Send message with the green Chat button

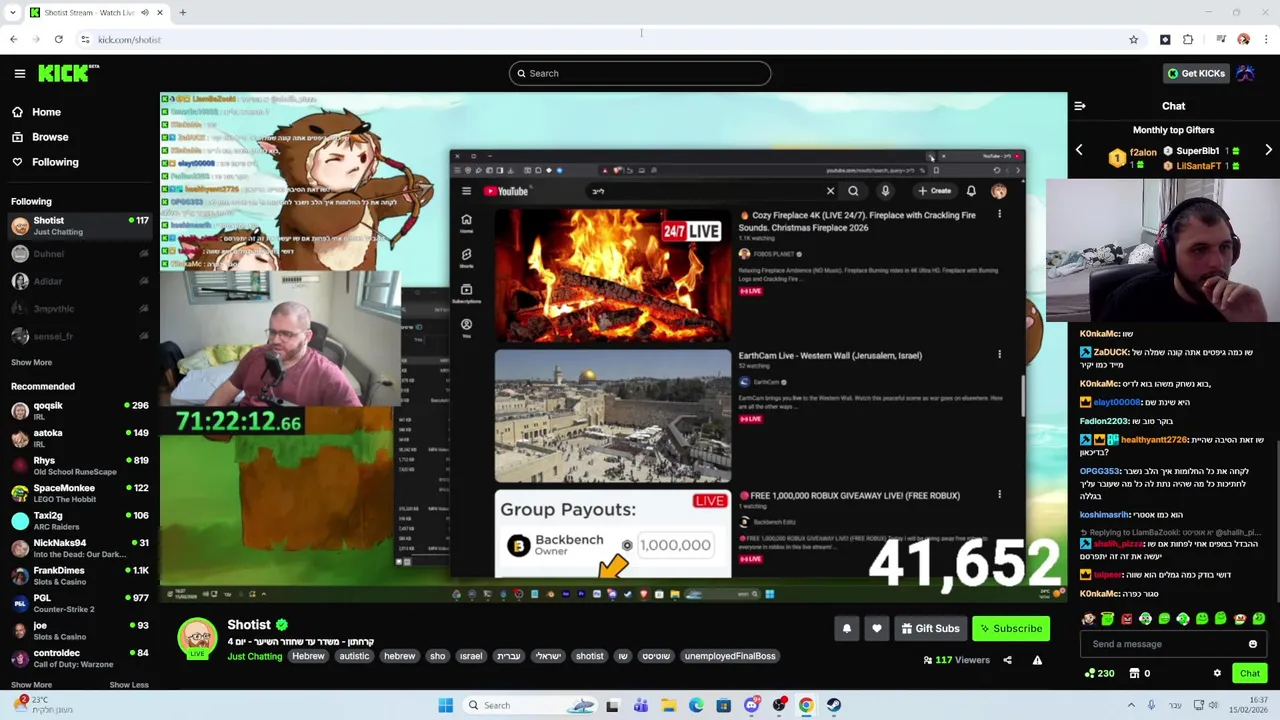point(1250,673)
